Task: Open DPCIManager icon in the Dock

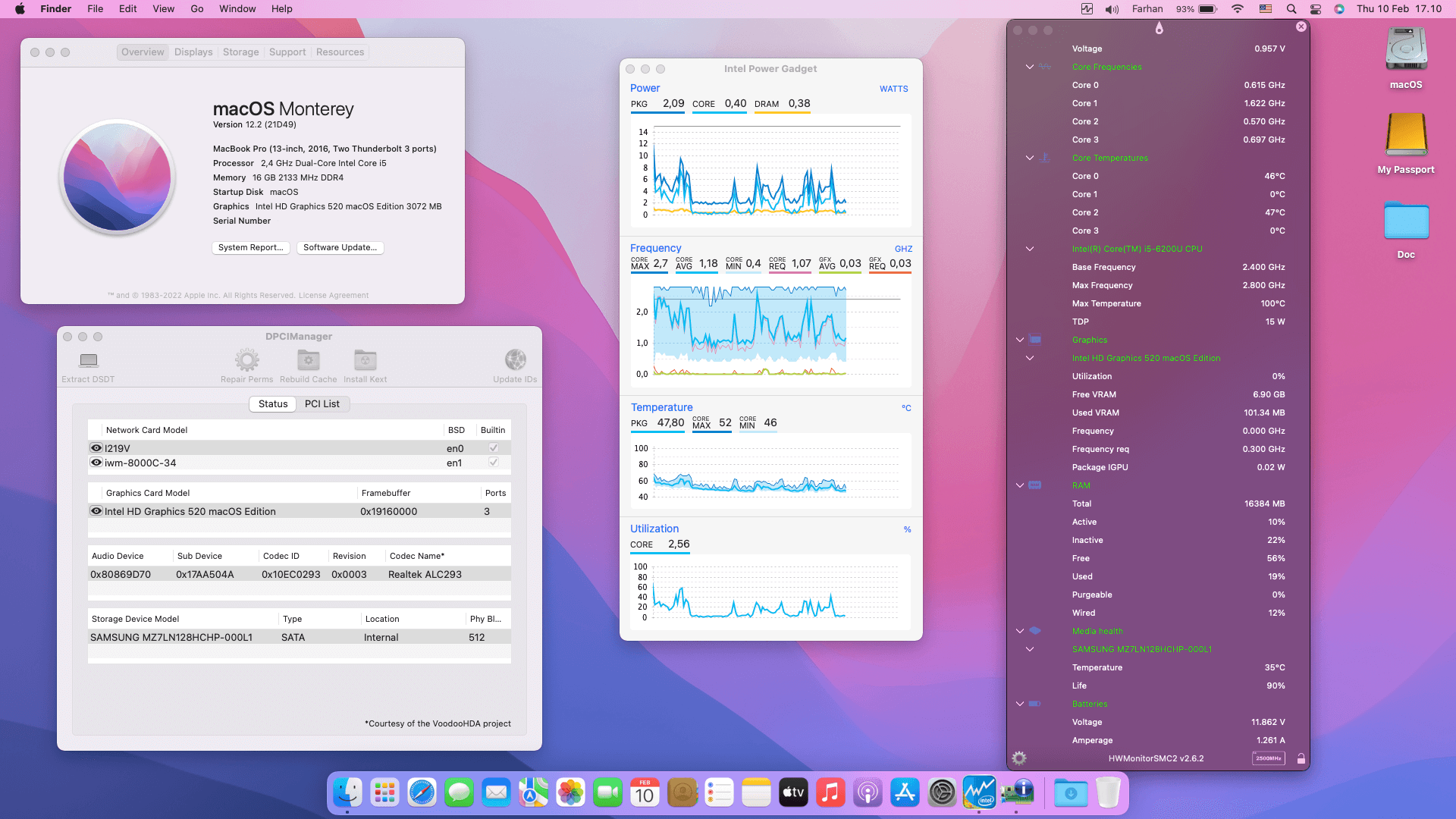Action: pyautogui.click(x=1016, y=793)
